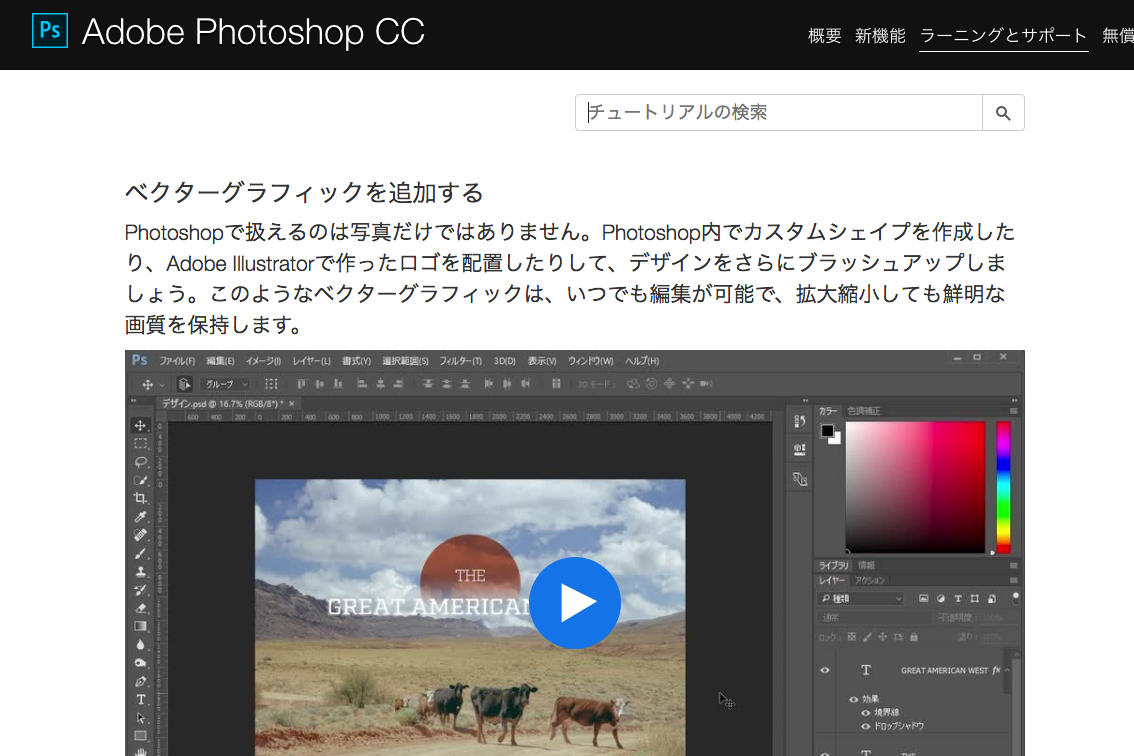The image size is (1134, 756).
Task: Switch to the アクション tab
Action: [x=870, y=580]
